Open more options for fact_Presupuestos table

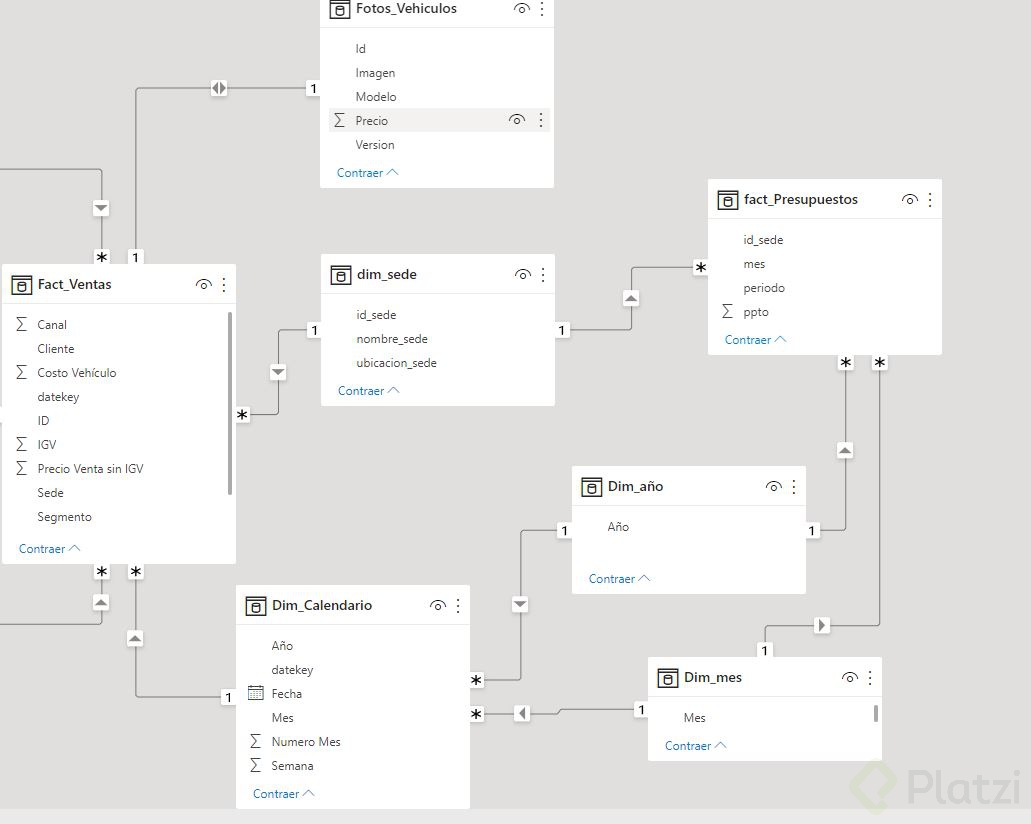pyautogui.click(x=930, y=200)
